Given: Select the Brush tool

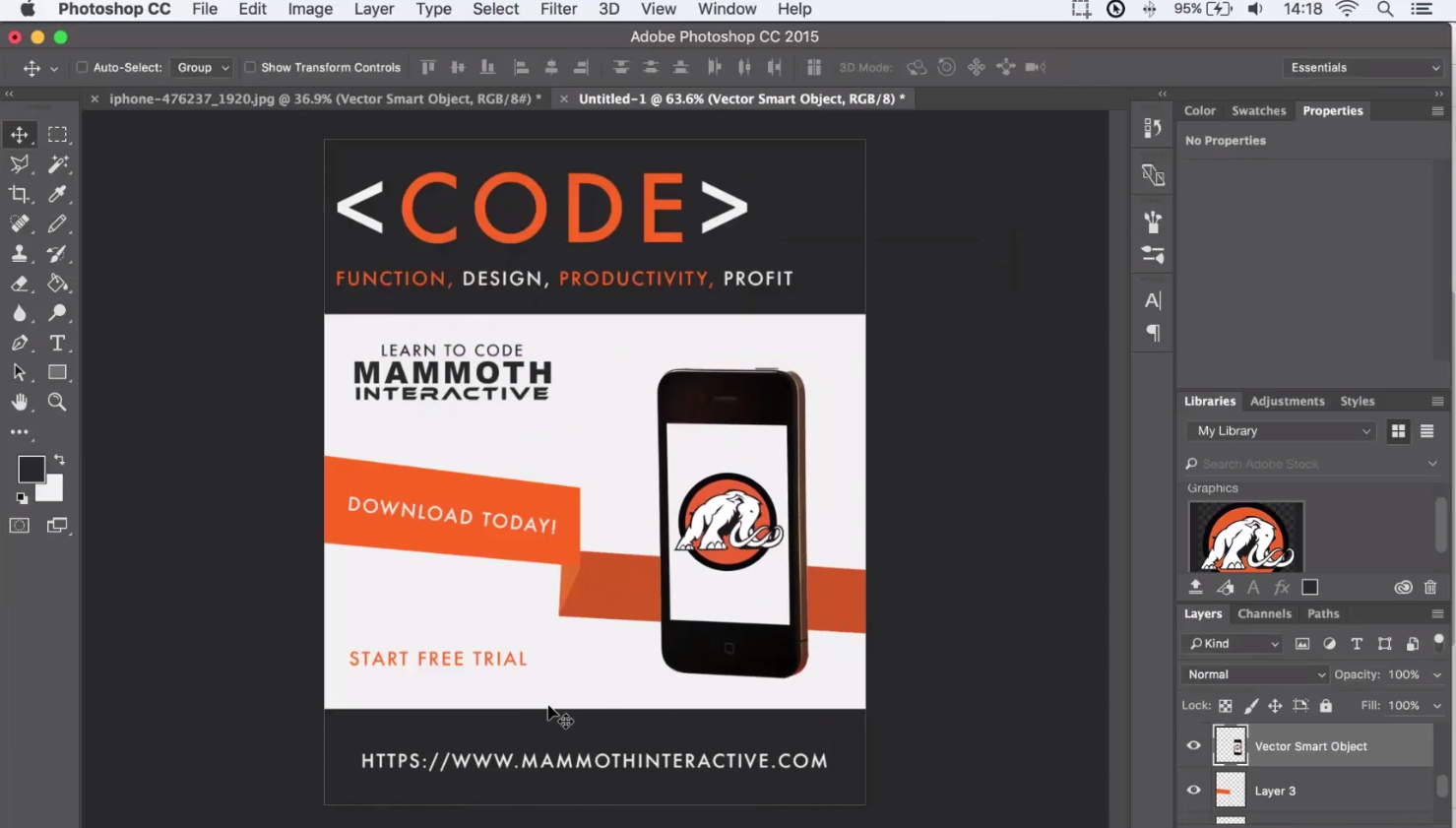Looking at the screenshot, I should (x=58, y=223).
